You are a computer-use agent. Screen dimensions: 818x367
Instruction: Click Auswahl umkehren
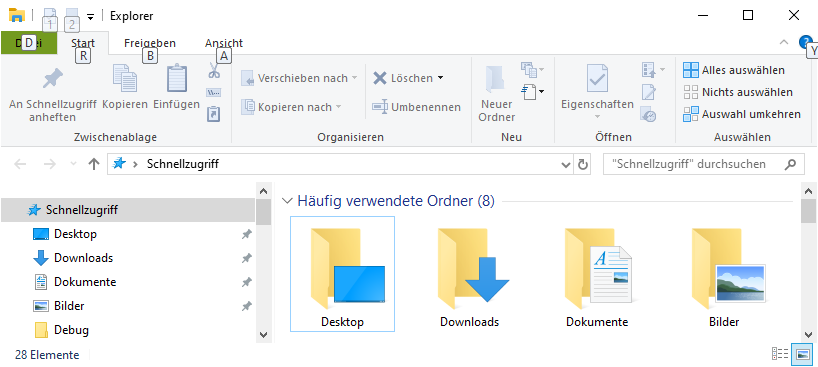click(742, 114)
